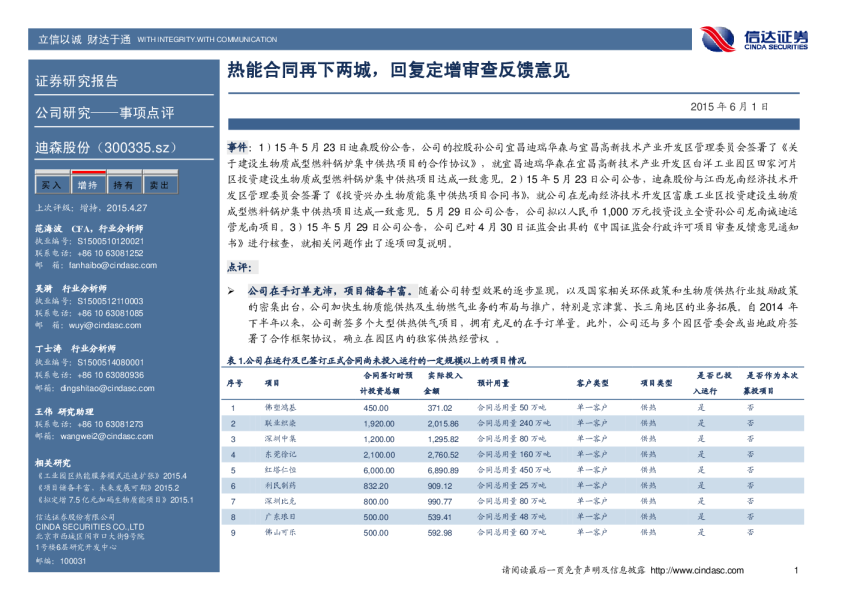Click the red indicator bar above 增持

[x=88, y=171]
